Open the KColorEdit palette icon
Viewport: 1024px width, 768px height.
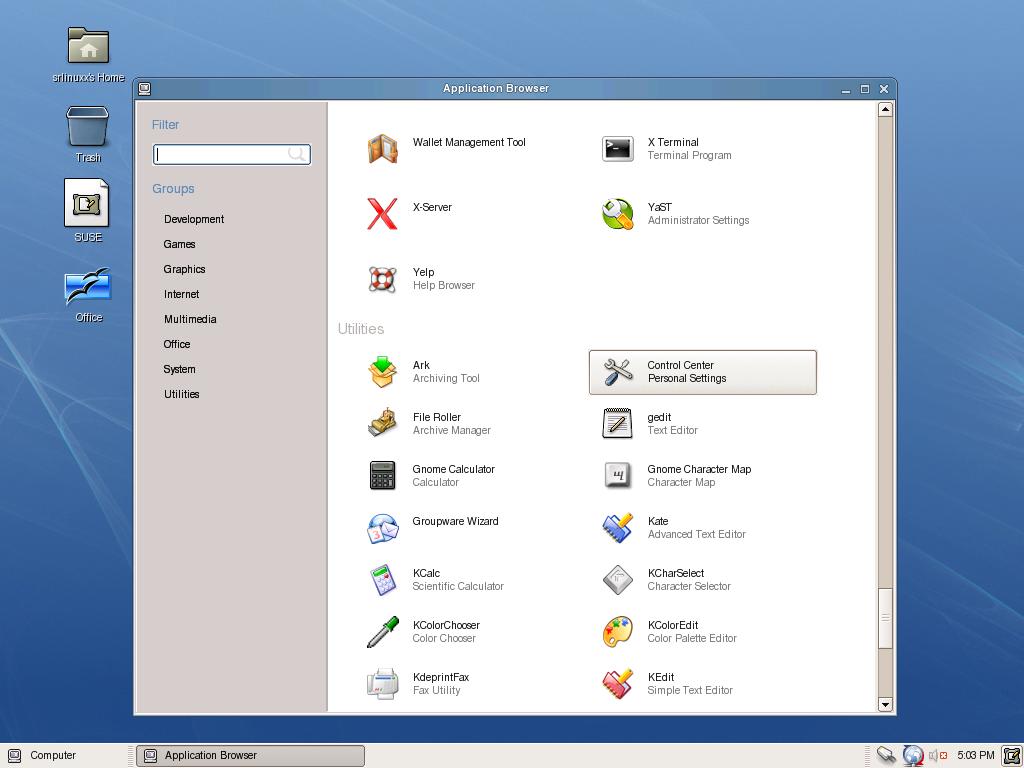617,632
